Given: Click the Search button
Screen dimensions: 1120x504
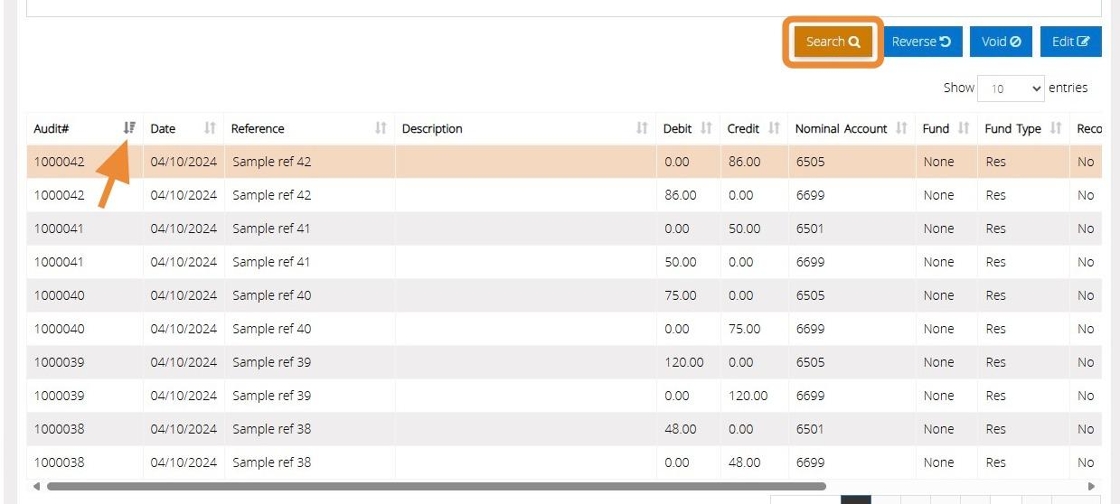Looking at the screenshot, I should [x=833, y=42].
